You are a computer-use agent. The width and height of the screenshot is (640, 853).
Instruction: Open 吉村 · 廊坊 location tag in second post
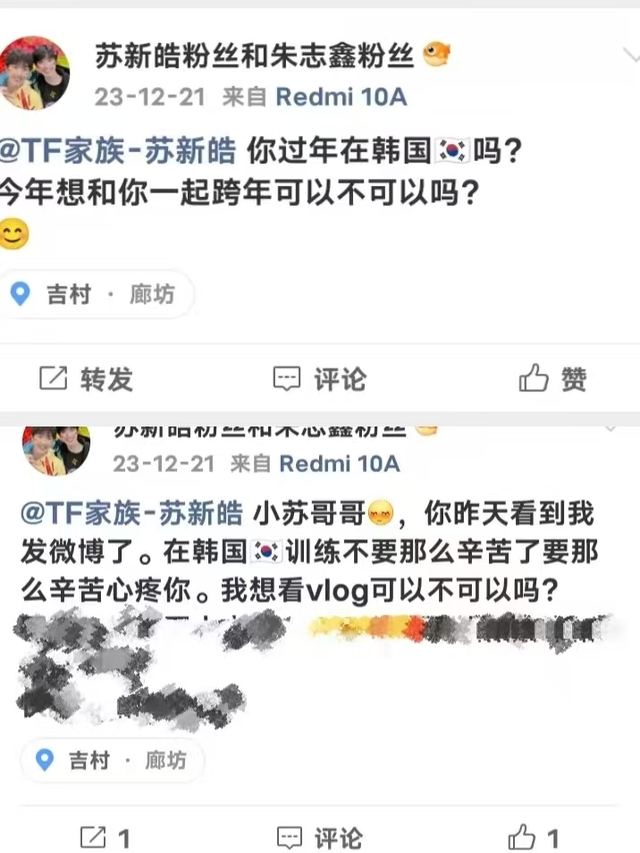tap(112, 760)
